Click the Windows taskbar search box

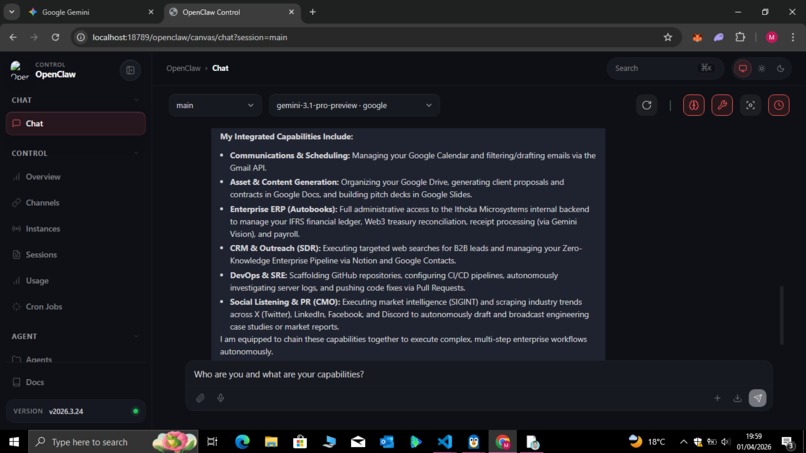coord(113,442)
